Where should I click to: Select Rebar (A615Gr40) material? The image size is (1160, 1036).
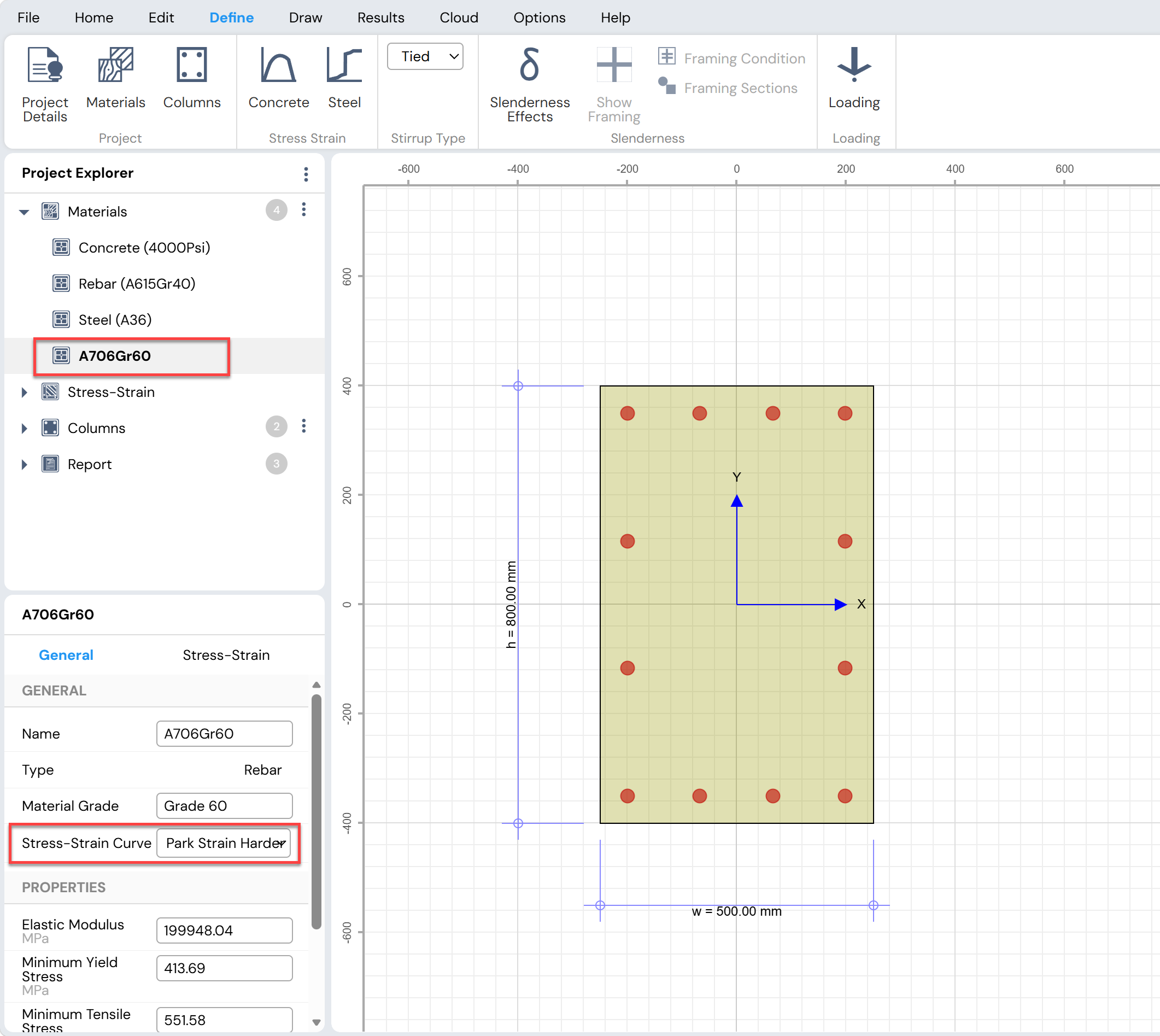click(x=137, y=284)
